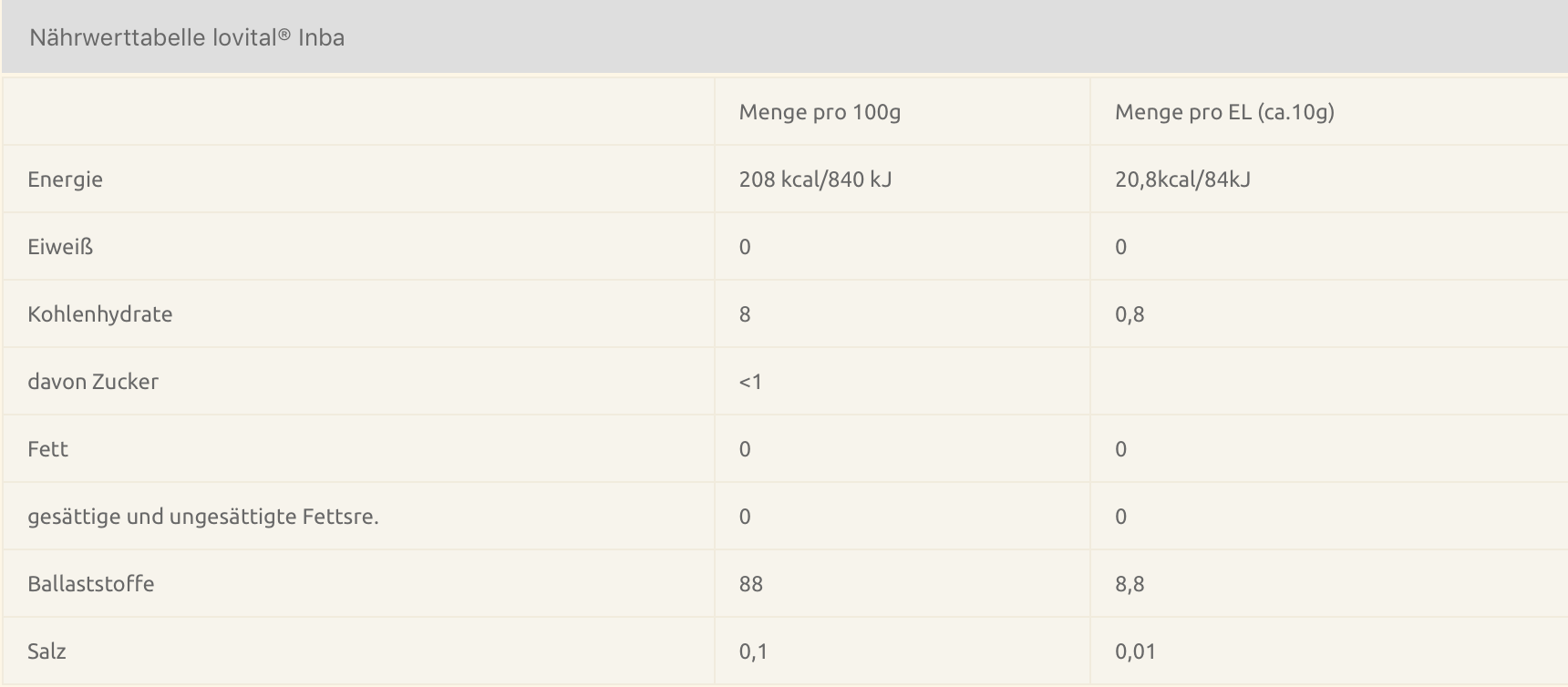Click the Nährwerttabelle lovital Inba header
This screenshot has width=1568, height=687.
(x=187, y=37)
